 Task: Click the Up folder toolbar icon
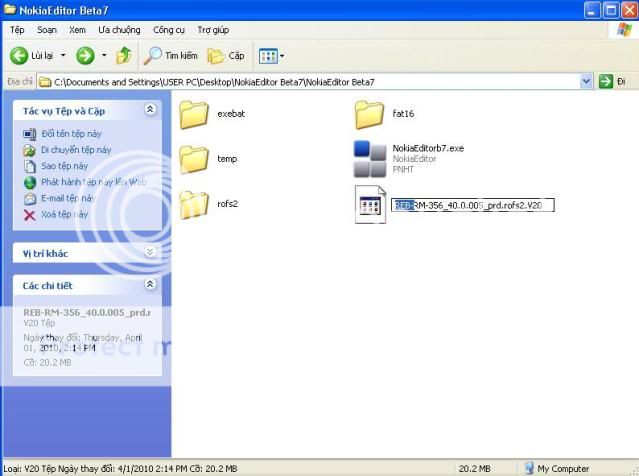pos(124,56)
